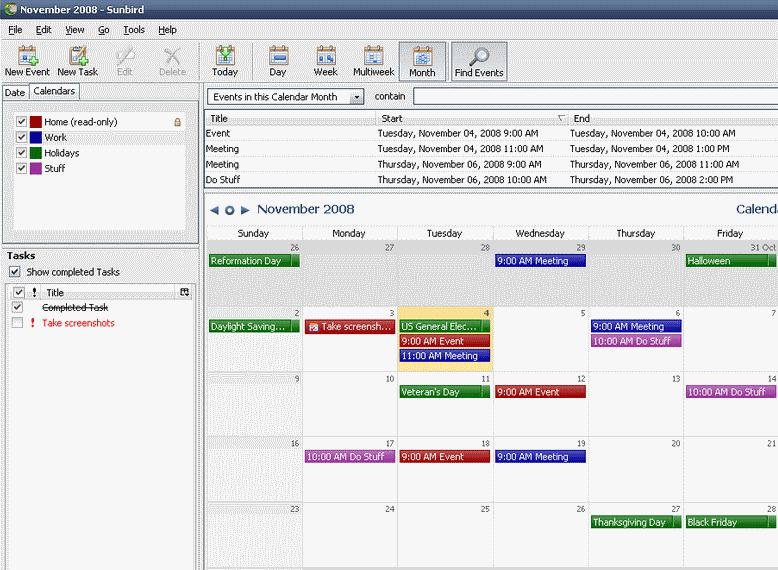Click the completed column header checkbox
Screen dimensions: 778x570
click(19, 292)
